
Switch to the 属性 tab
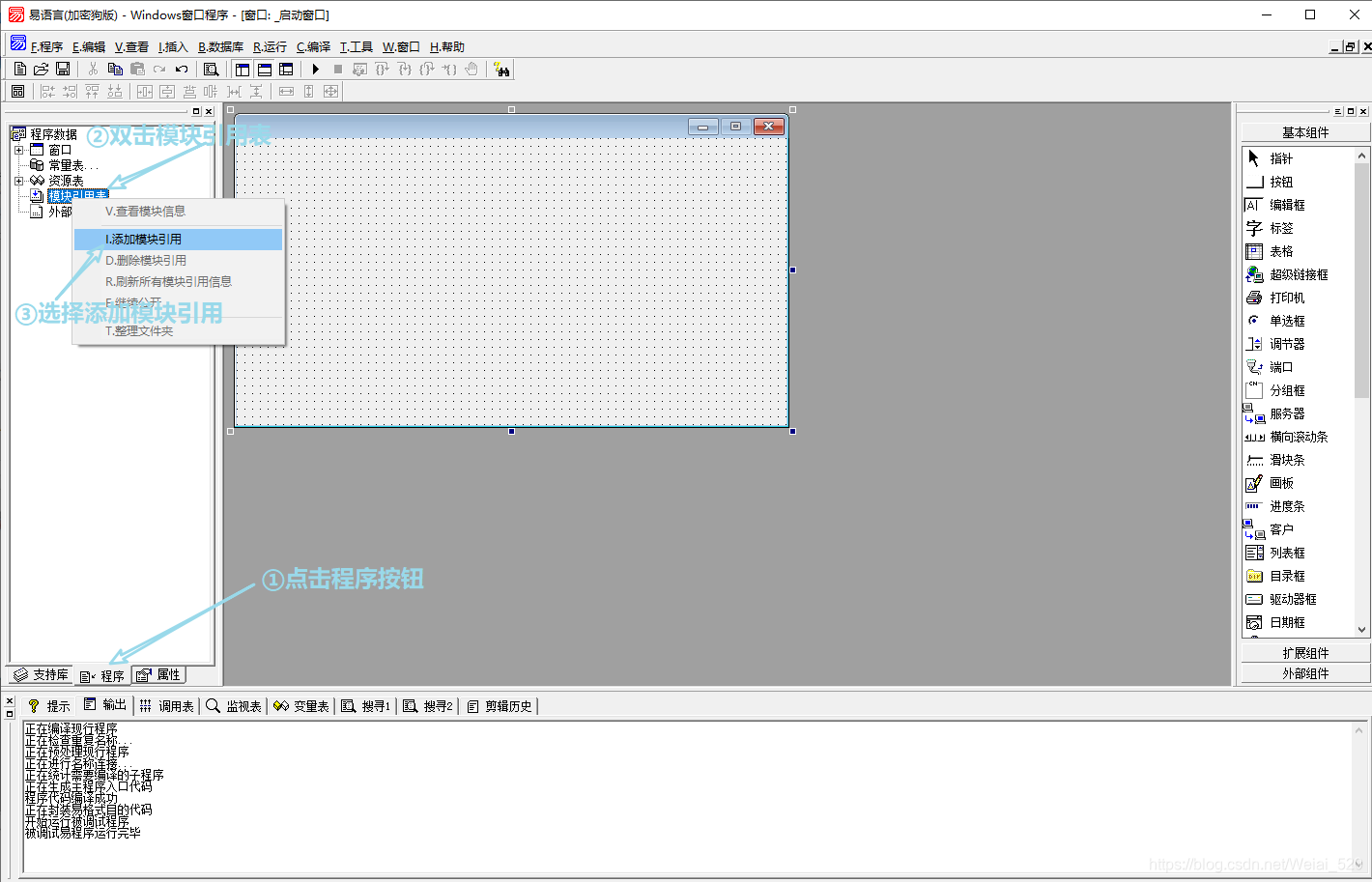[158, 674]
